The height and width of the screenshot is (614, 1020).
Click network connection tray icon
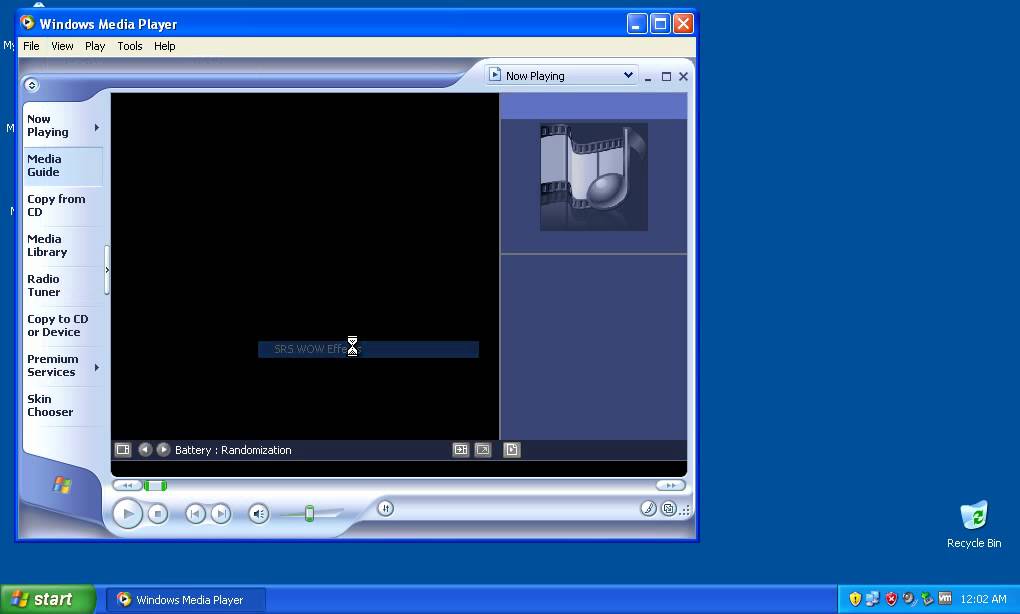pyautogui.click(x=872, y=598)
